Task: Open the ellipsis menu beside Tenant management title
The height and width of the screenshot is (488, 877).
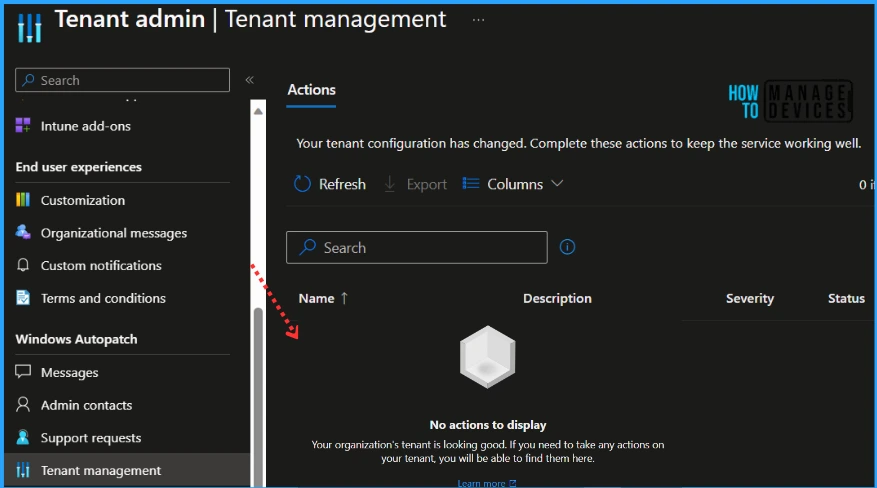Action: (x=478, y=20)
